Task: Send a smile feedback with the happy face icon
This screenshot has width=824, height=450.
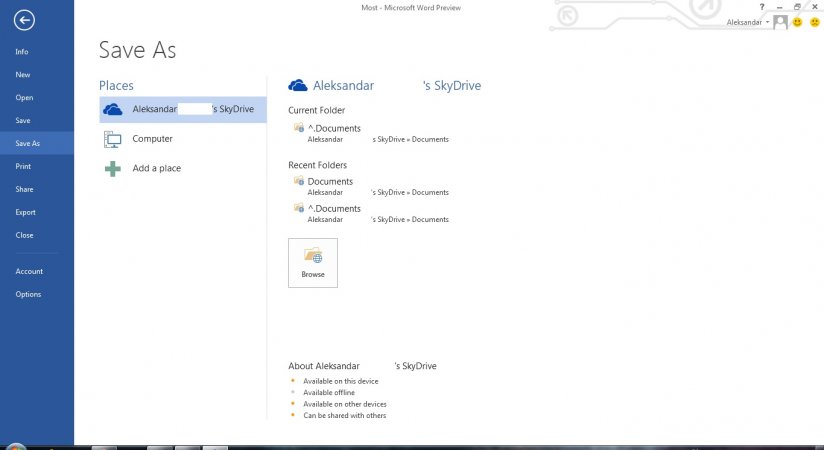Action: click(798, 22)
